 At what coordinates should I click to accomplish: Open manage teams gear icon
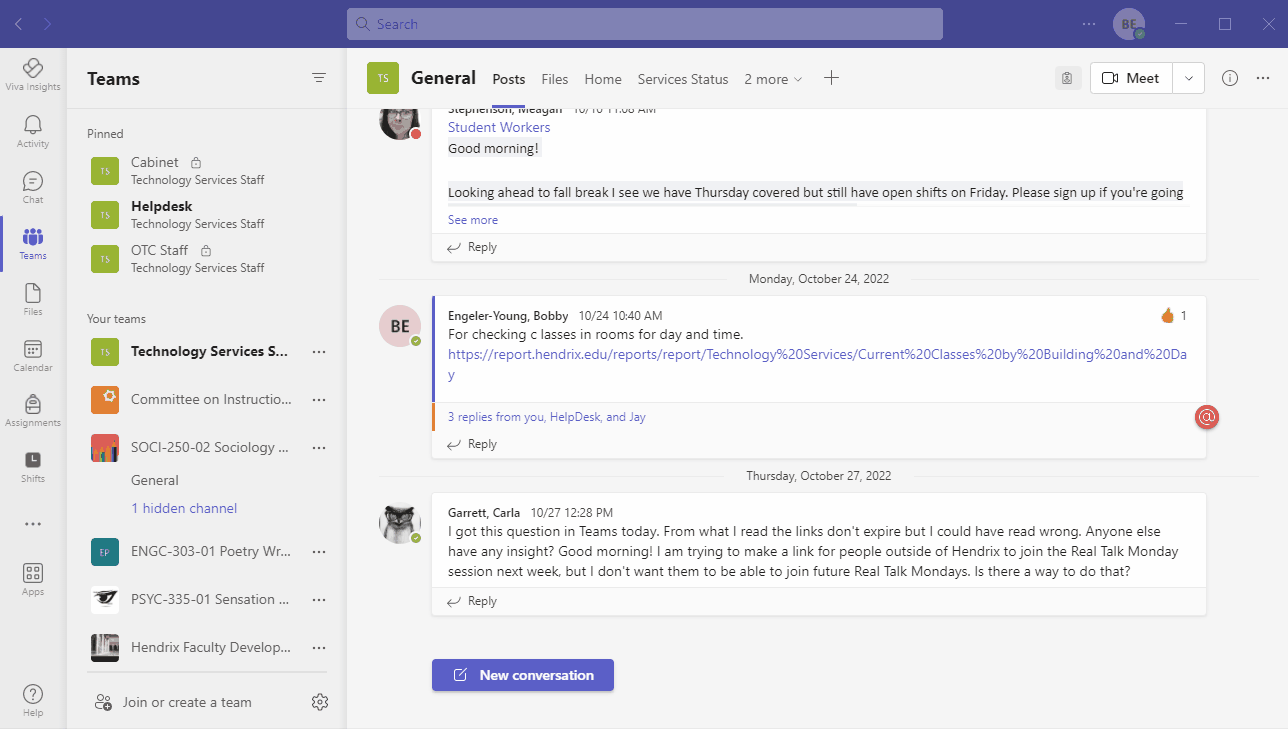coord(320,702)
